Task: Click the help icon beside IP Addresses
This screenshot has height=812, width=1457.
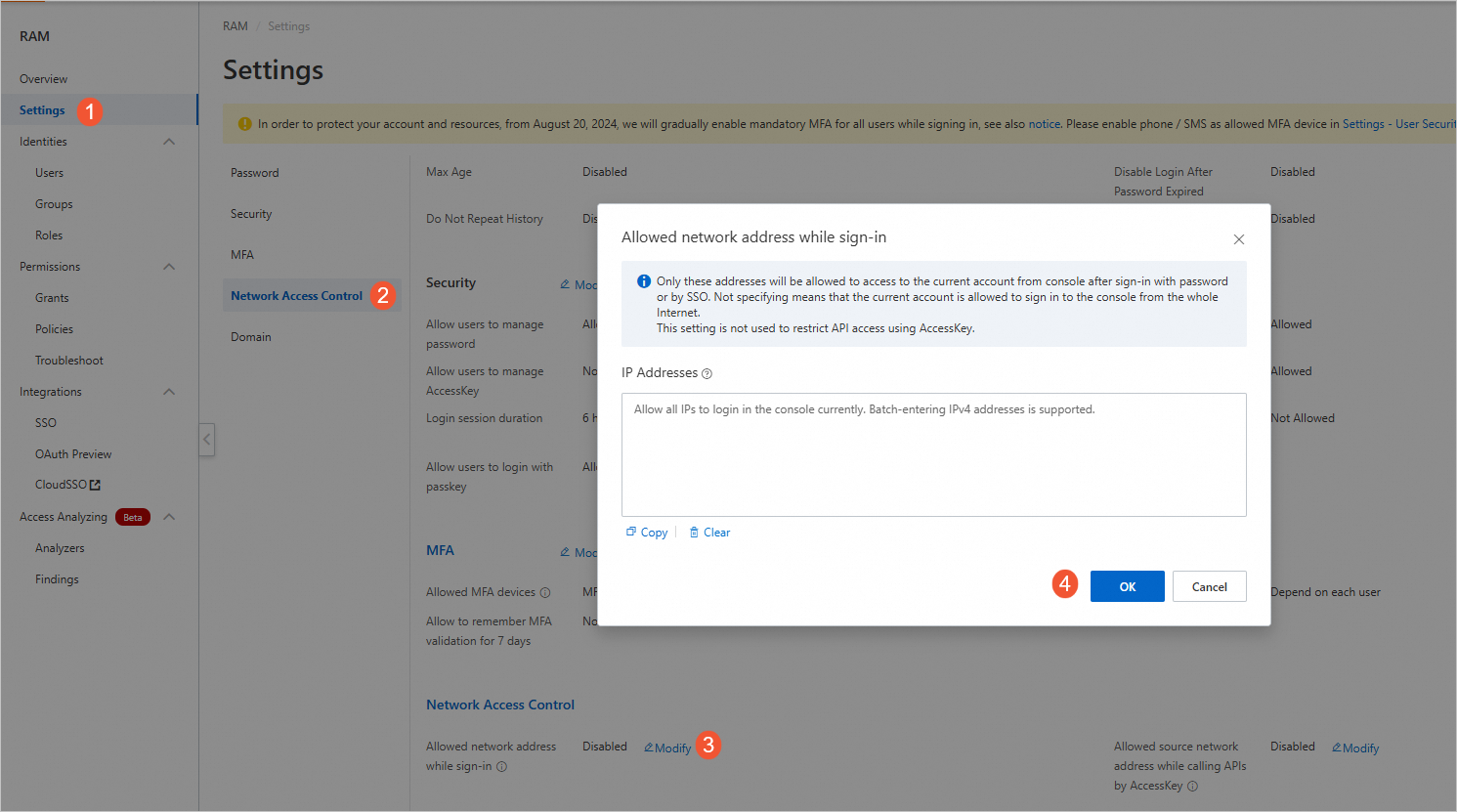Action: (707, 374)
